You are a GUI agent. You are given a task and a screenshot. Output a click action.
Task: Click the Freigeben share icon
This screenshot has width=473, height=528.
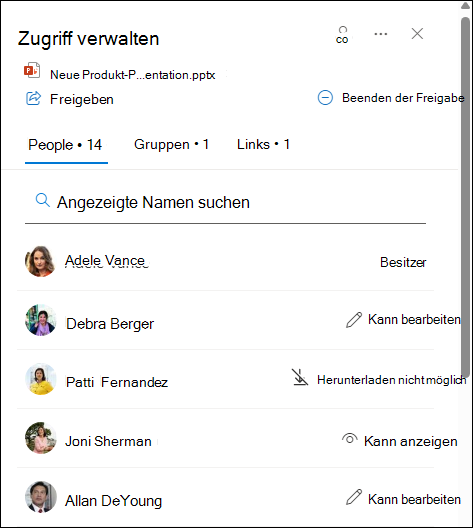pos(33,98)
